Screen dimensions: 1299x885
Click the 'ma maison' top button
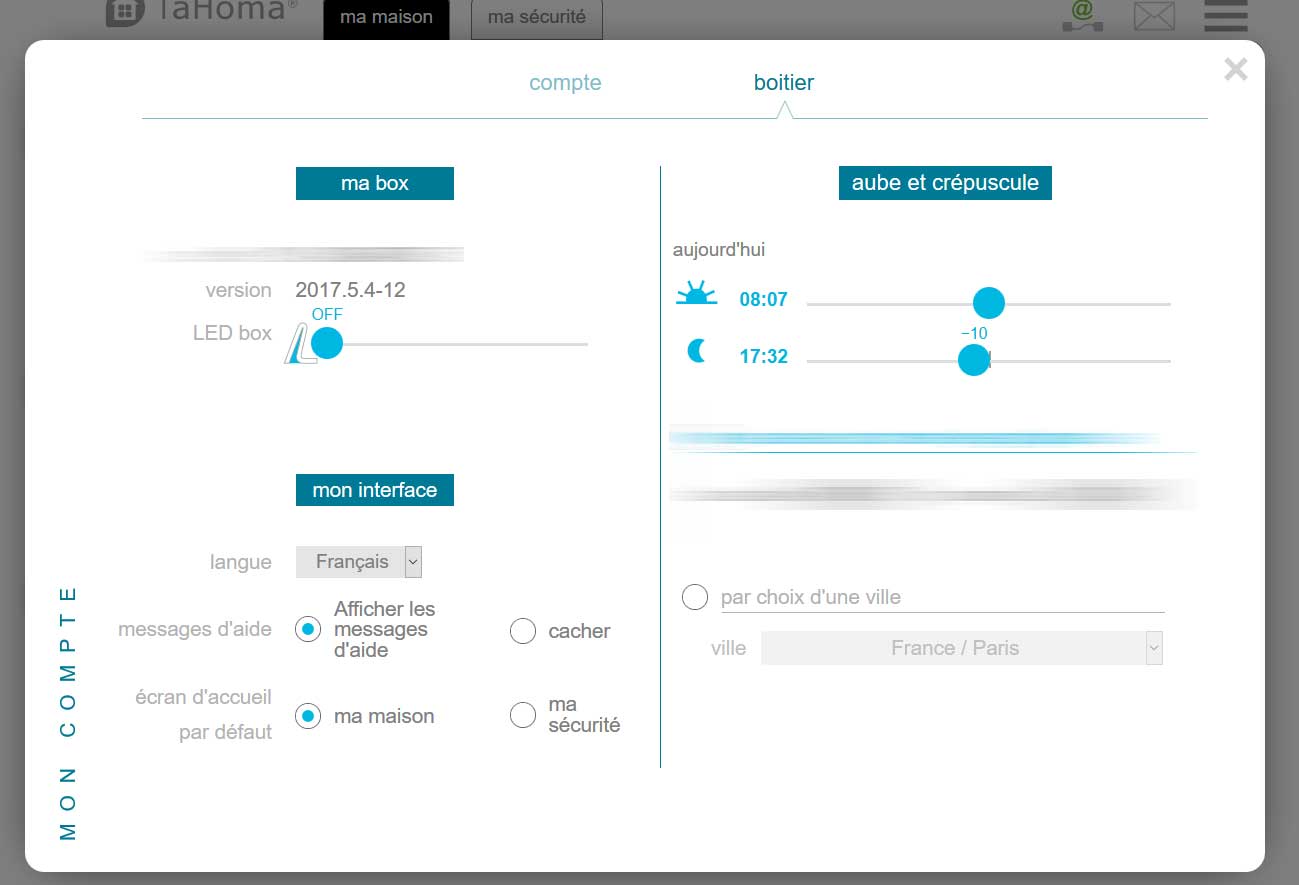(x=386, y=19)
